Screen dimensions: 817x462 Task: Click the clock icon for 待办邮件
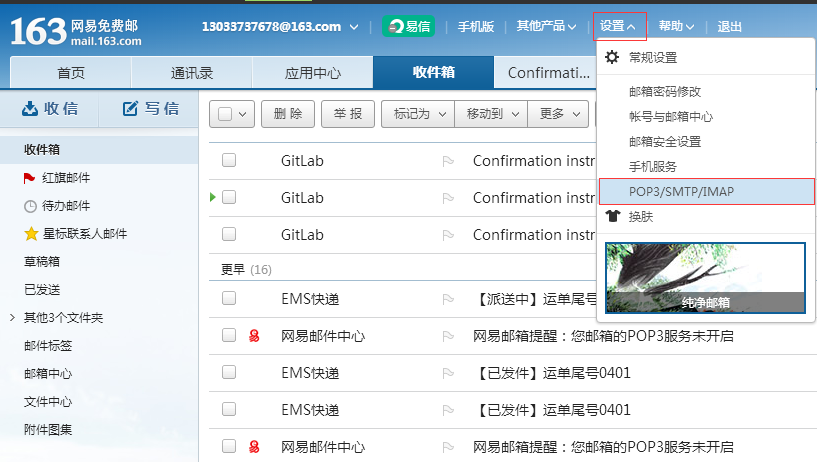point(30,206)
